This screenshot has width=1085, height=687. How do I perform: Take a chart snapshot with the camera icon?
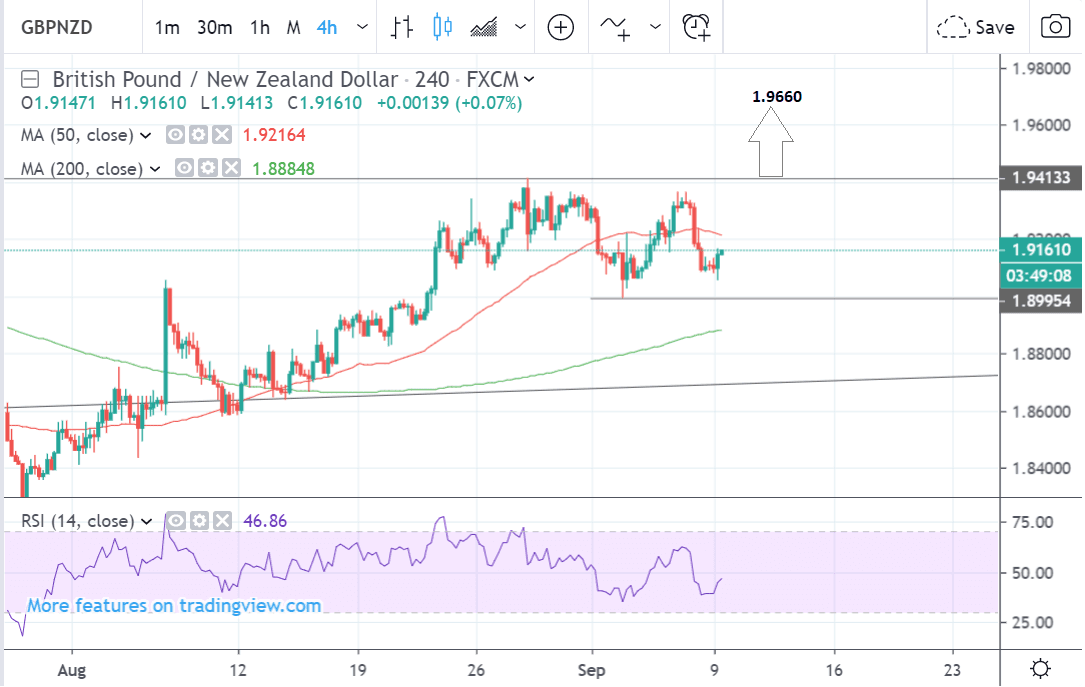pyautogui.click(x=1054, y=27)
